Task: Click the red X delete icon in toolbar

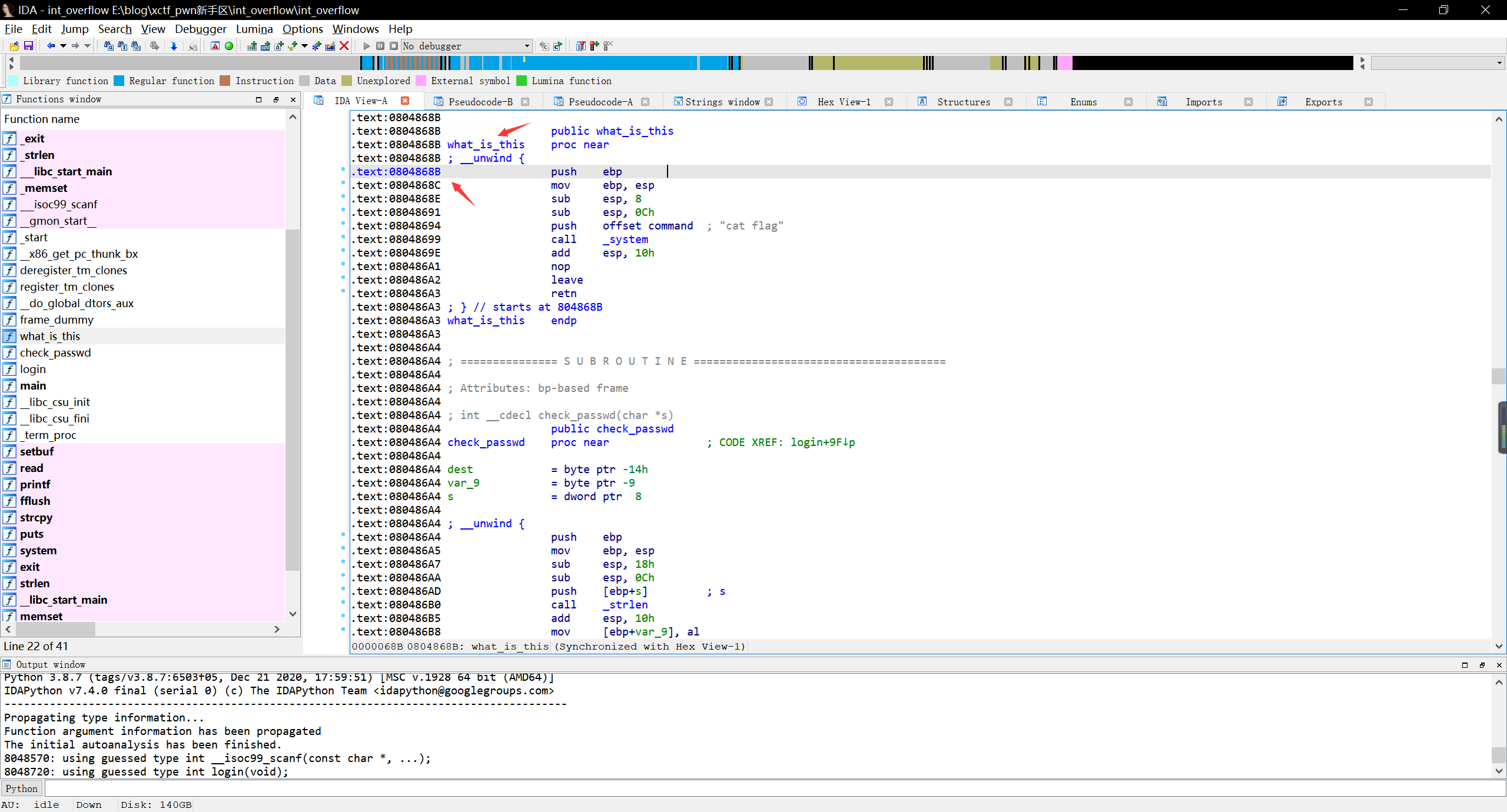Action: tap(344, 46)
